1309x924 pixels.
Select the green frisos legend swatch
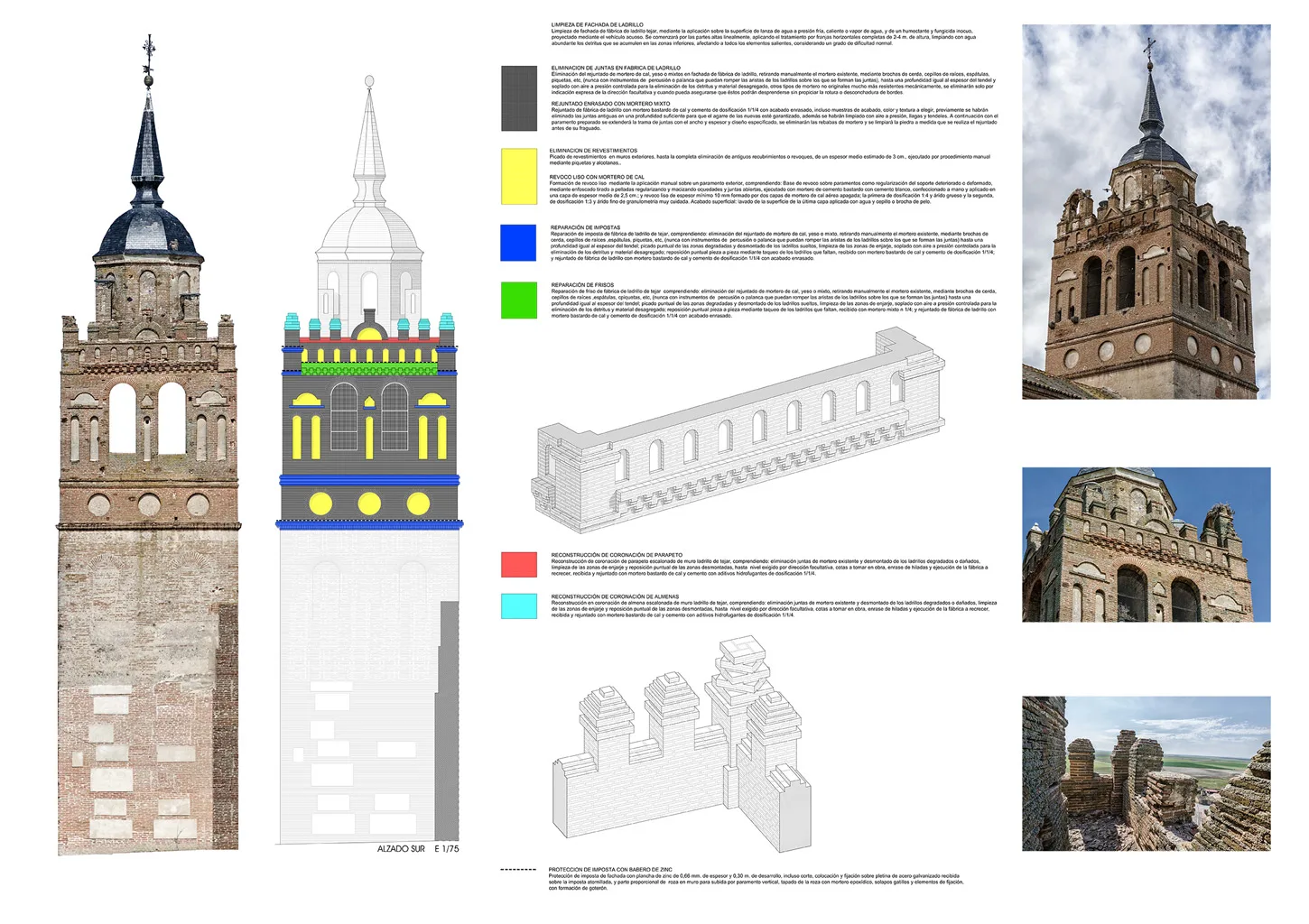click(x=519, y=300)
